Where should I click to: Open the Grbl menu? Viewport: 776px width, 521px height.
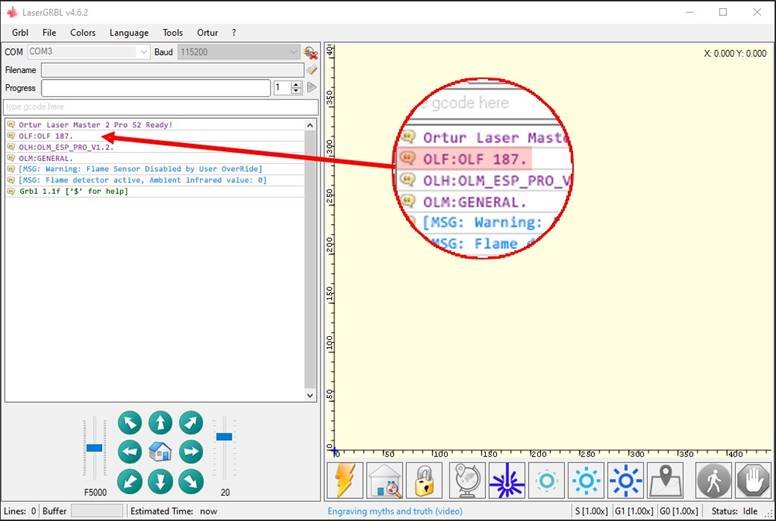click(19, 32)
